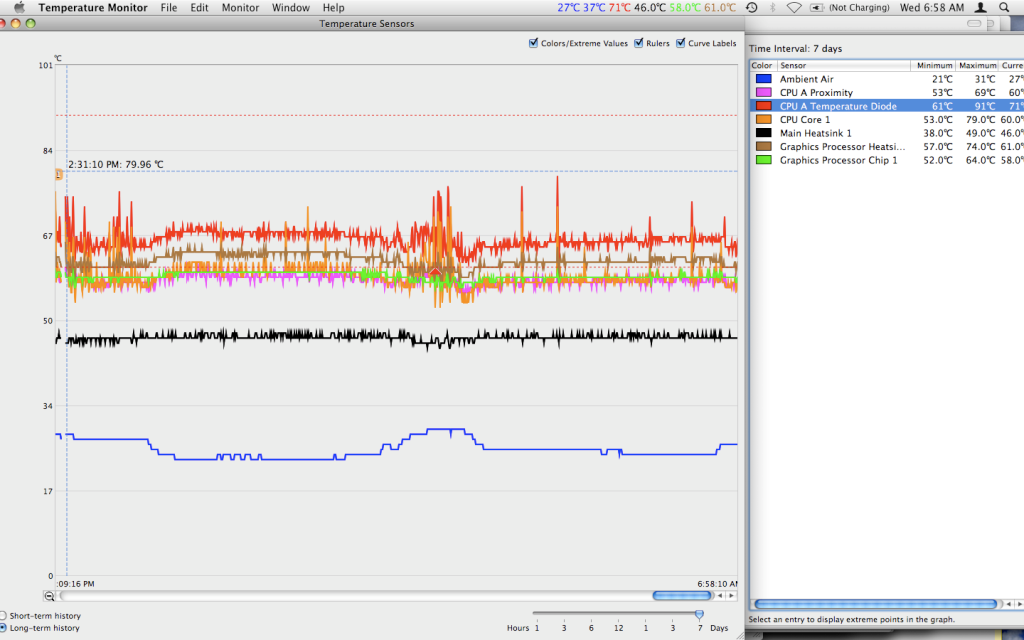Open the Wi-Fi status menu icon
Viewport: 1024px width, 640px height.
(x=794, y=7)
